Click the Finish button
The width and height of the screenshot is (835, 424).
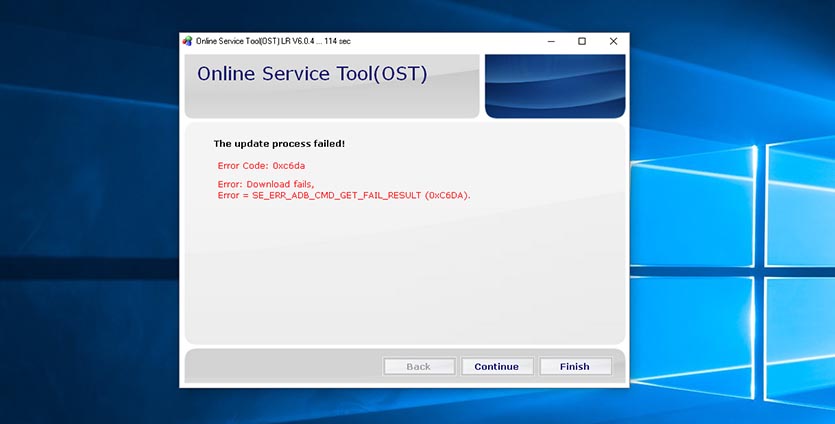tap(575, 366)
